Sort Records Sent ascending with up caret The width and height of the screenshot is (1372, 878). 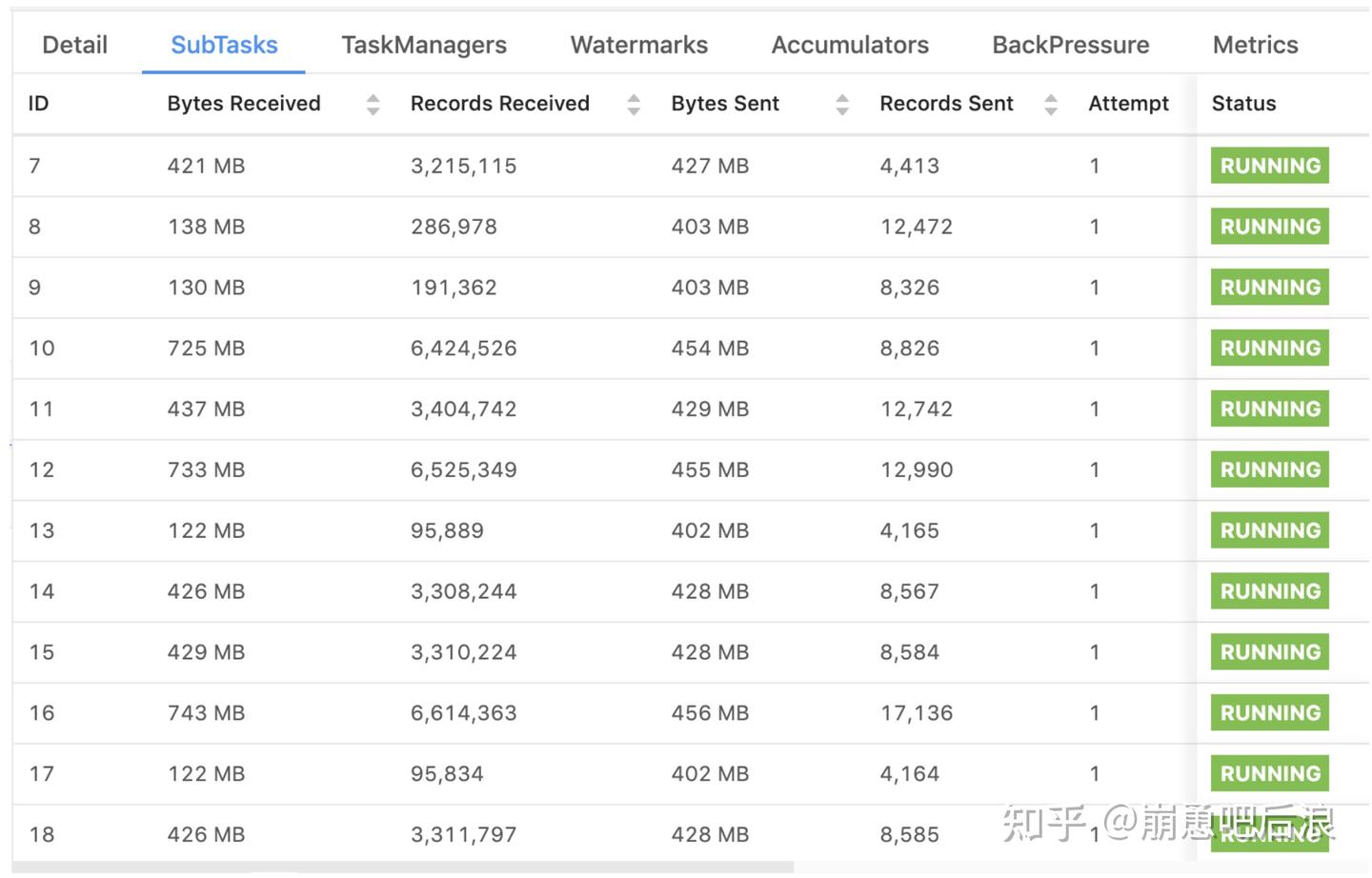pos(1051,97)
